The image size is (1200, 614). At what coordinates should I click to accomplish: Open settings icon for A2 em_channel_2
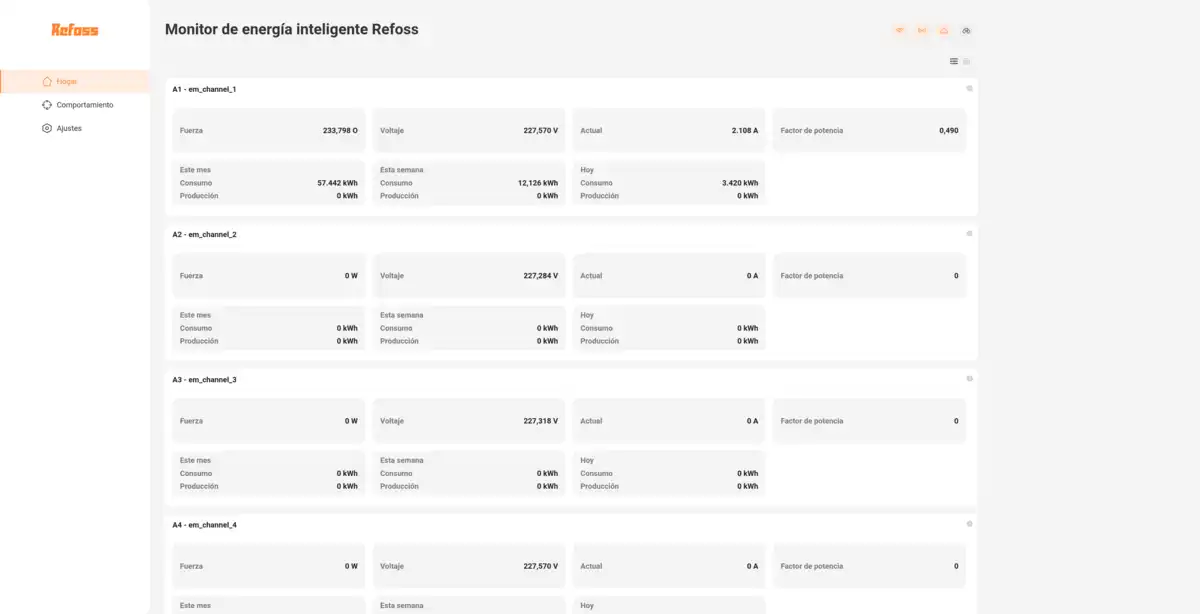tap(969, 234)
